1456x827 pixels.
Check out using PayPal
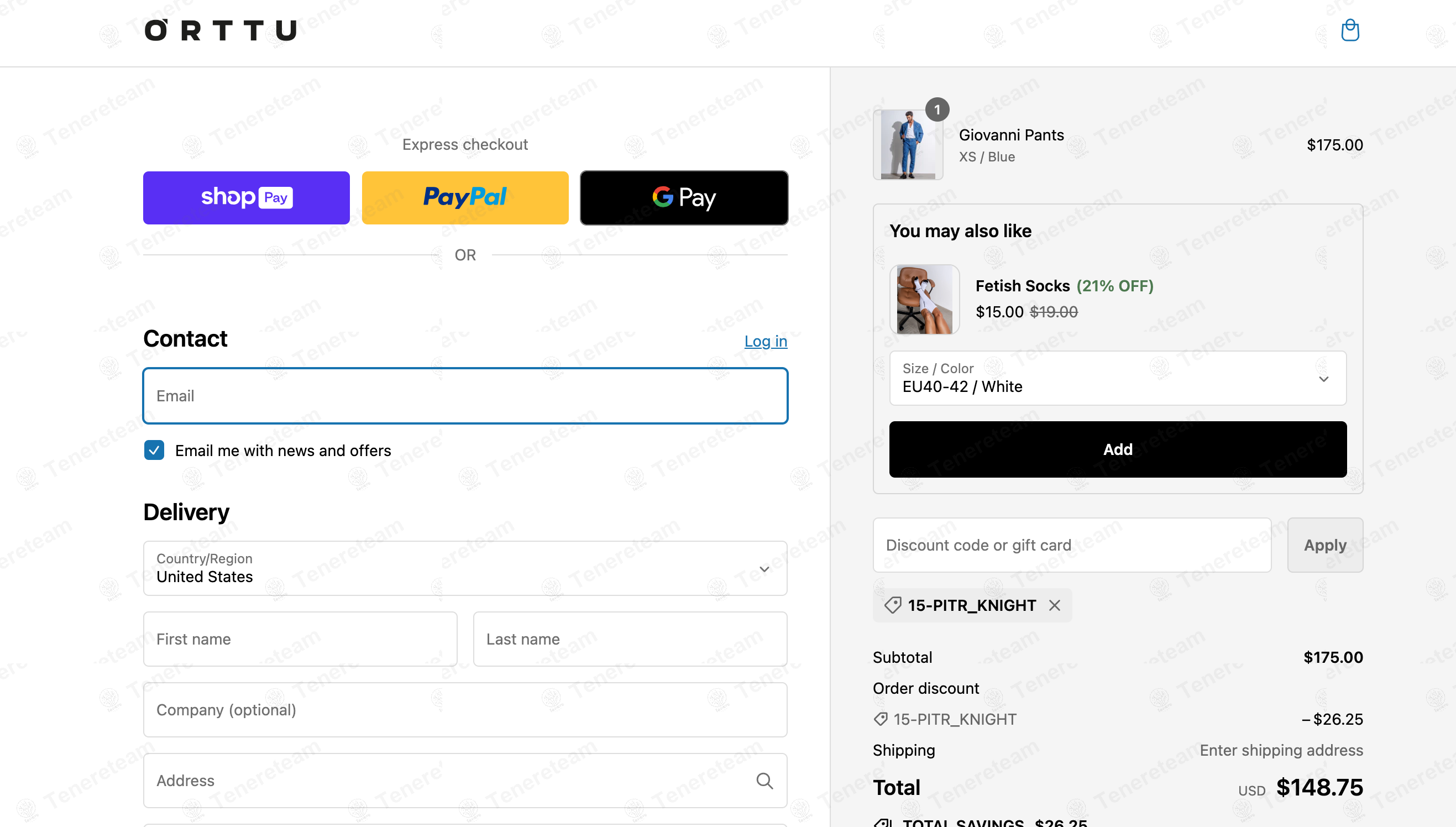pos(465,198)
